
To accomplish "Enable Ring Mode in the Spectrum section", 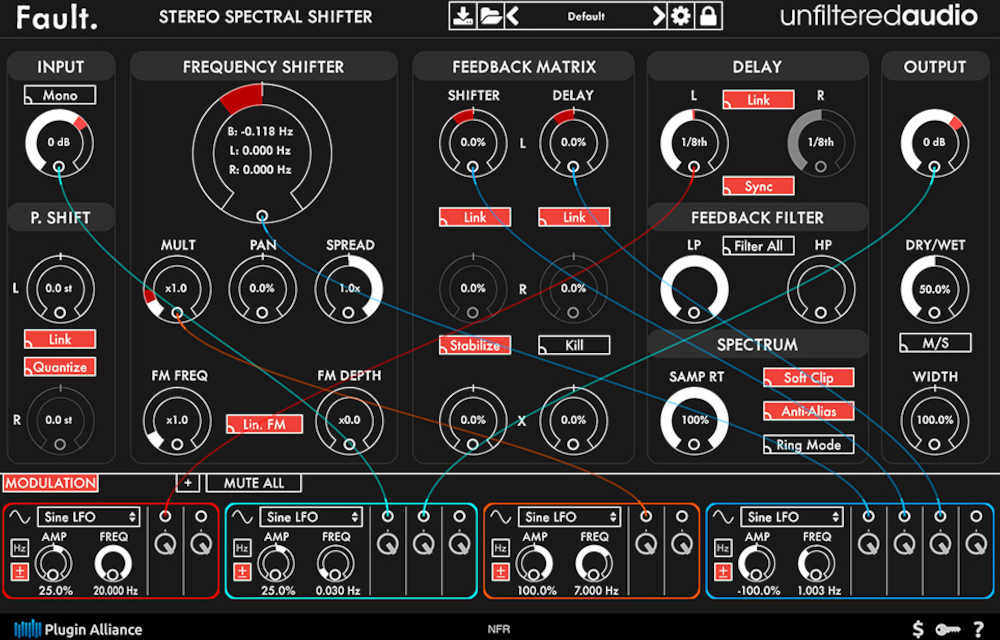I will tap(808, 445).
